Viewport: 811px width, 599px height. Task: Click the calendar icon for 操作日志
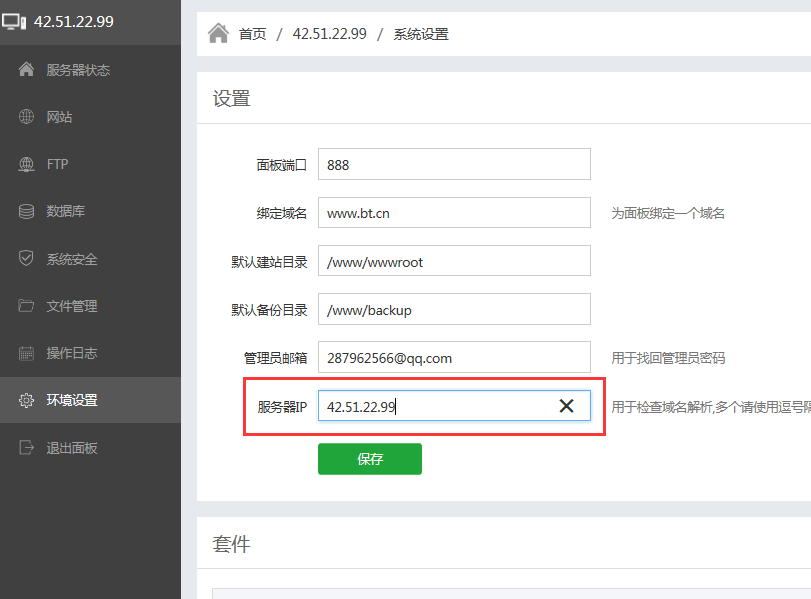[26, 353]
